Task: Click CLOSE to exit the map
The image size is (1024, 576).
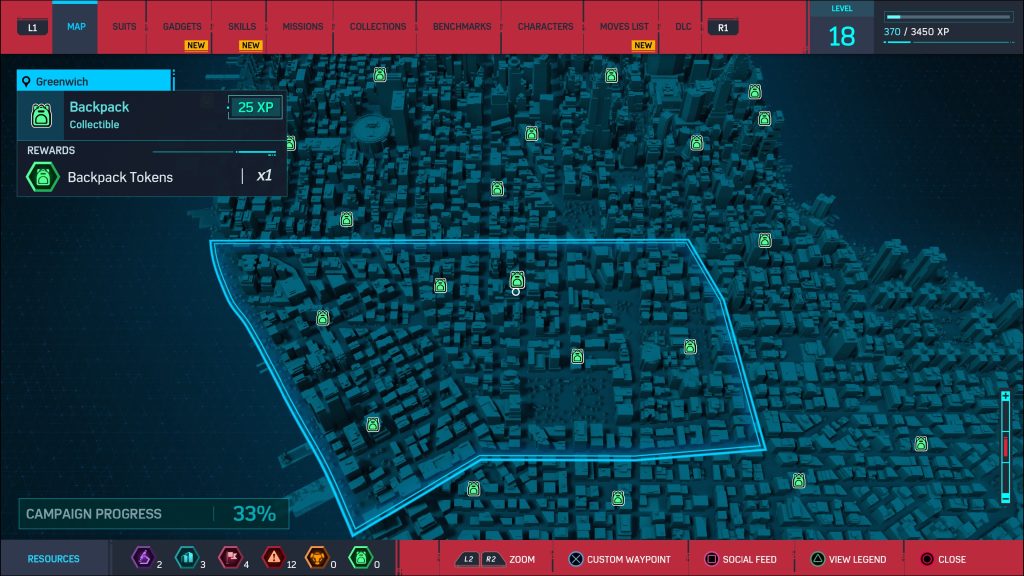Action: 952,560
